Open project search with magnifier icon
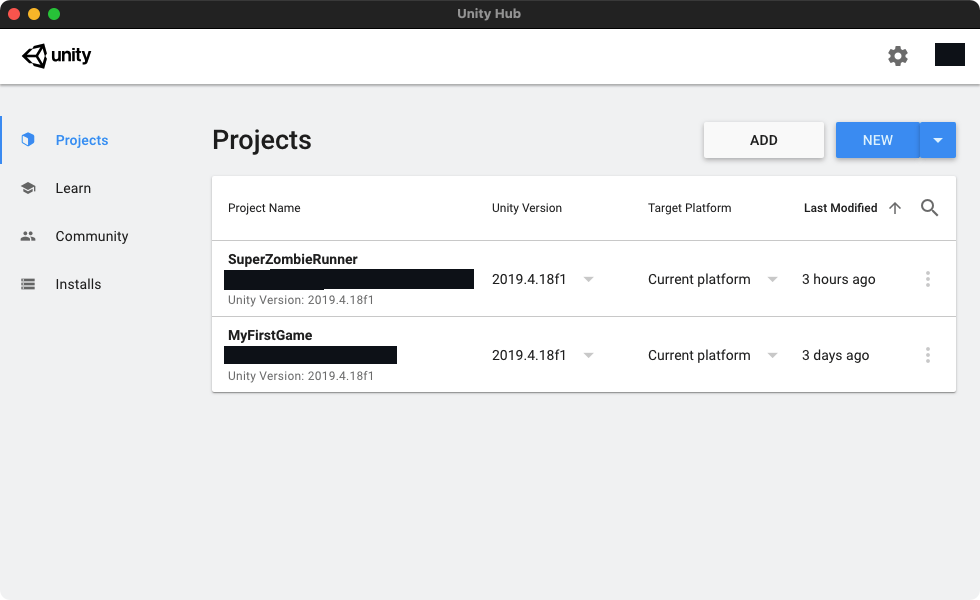 929,208
